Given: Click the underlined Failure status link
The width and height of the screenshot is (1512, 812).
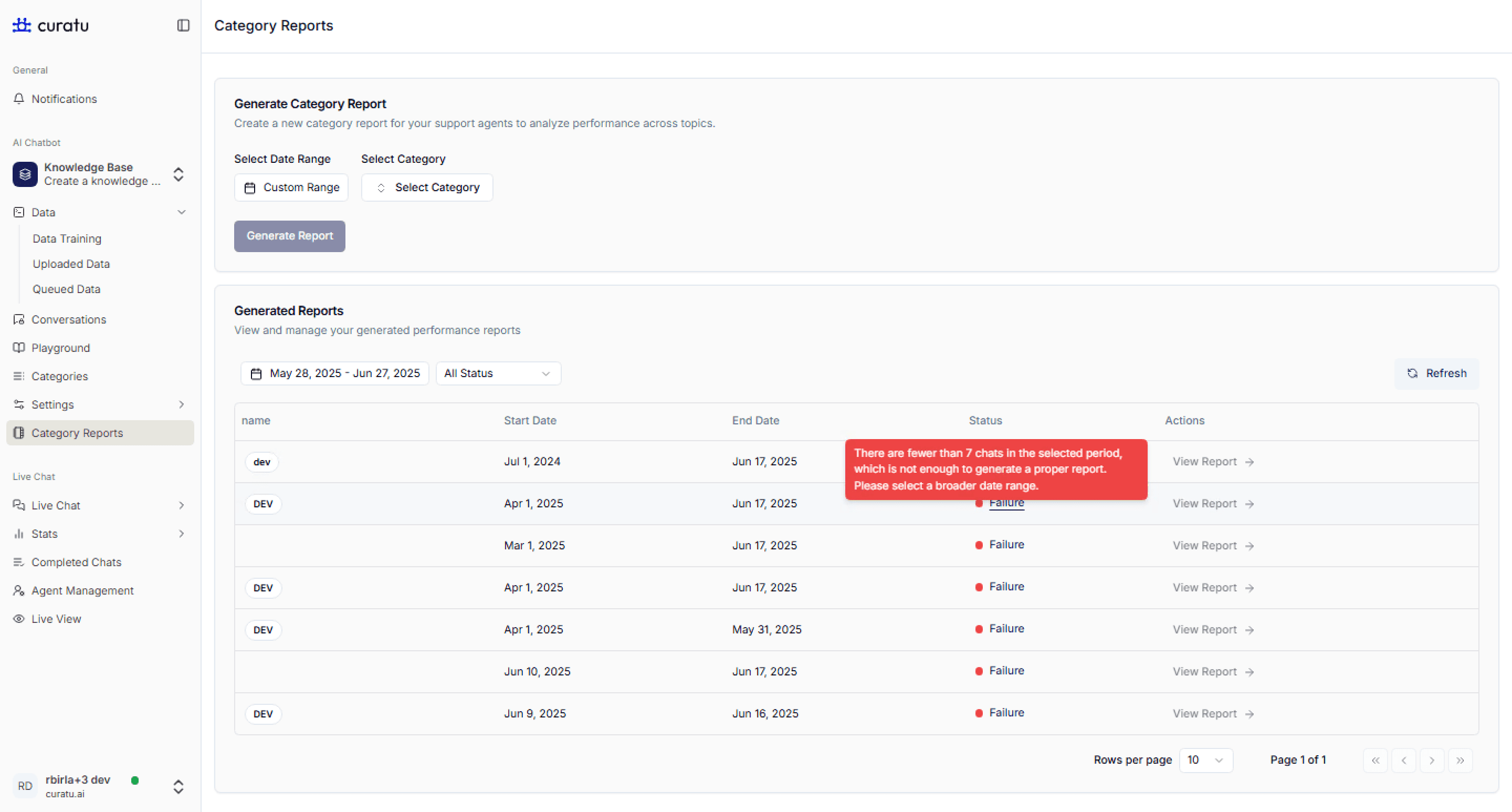Looking at the screenshot, I should point(1006,503).
